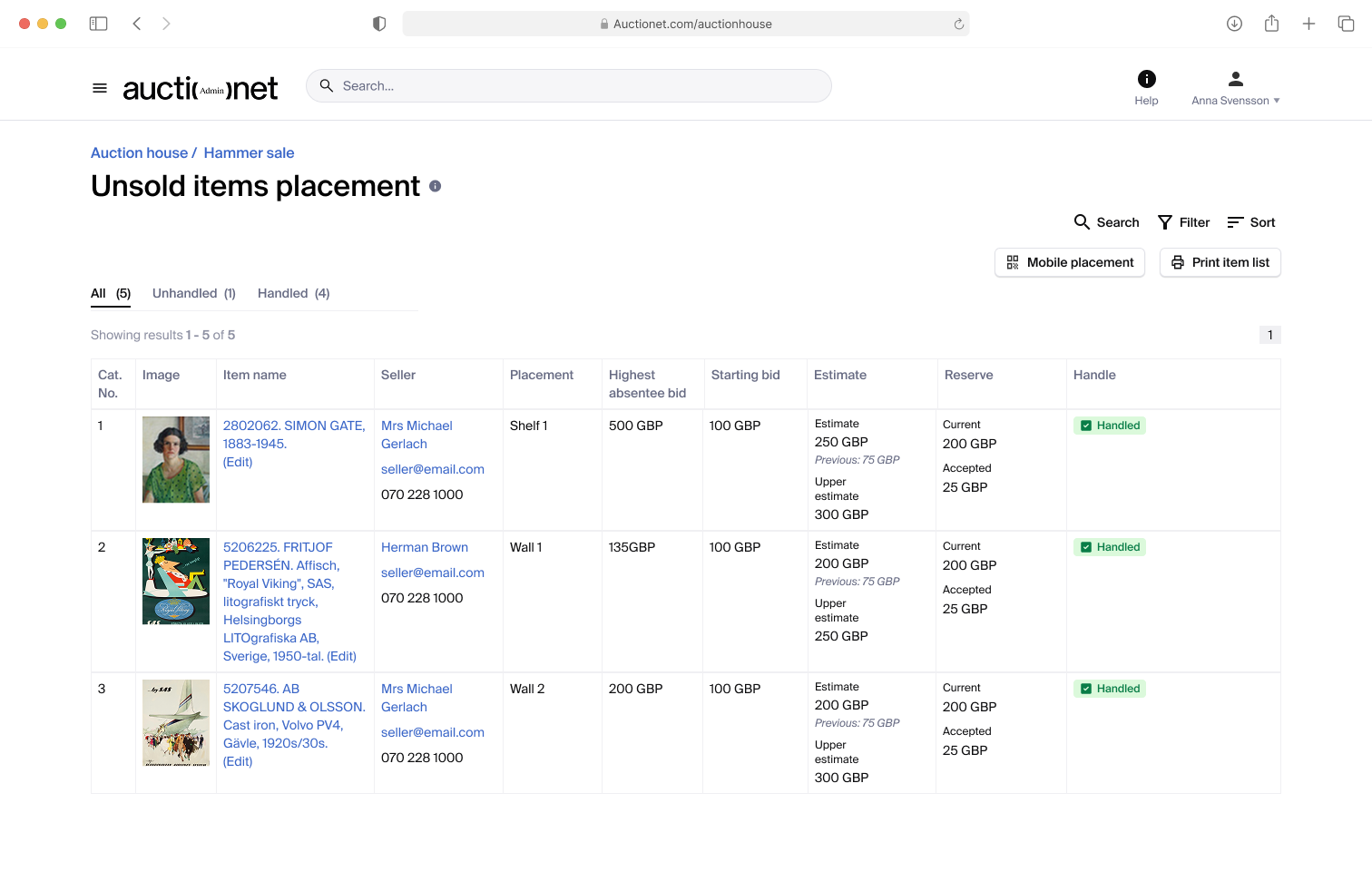Click Mrs Michael Gerlach in row 1
Viewport: 1372px width, 891px height.
(416, 435)
